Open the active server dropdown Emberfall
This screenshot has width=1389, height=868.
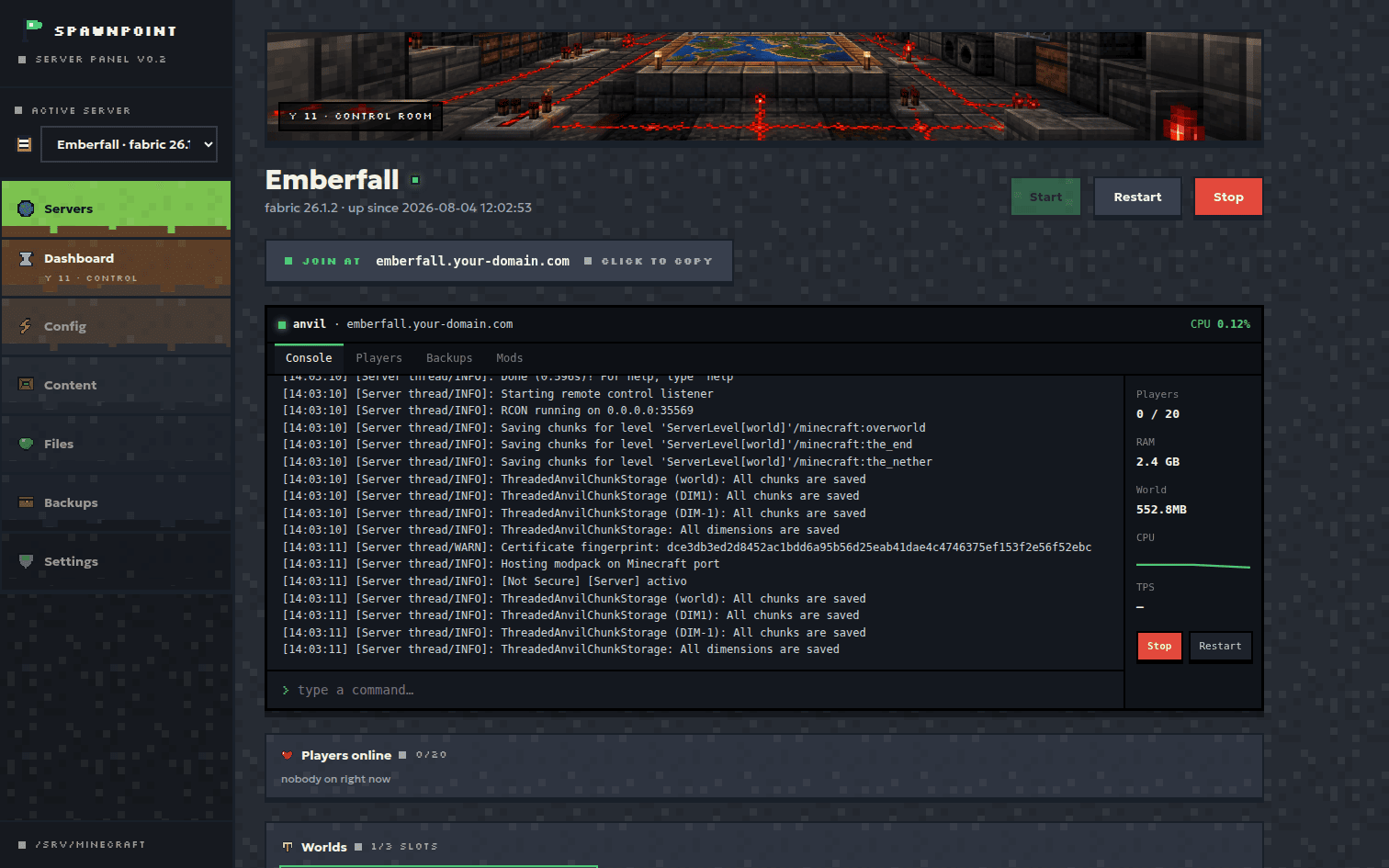pos(129,144)
